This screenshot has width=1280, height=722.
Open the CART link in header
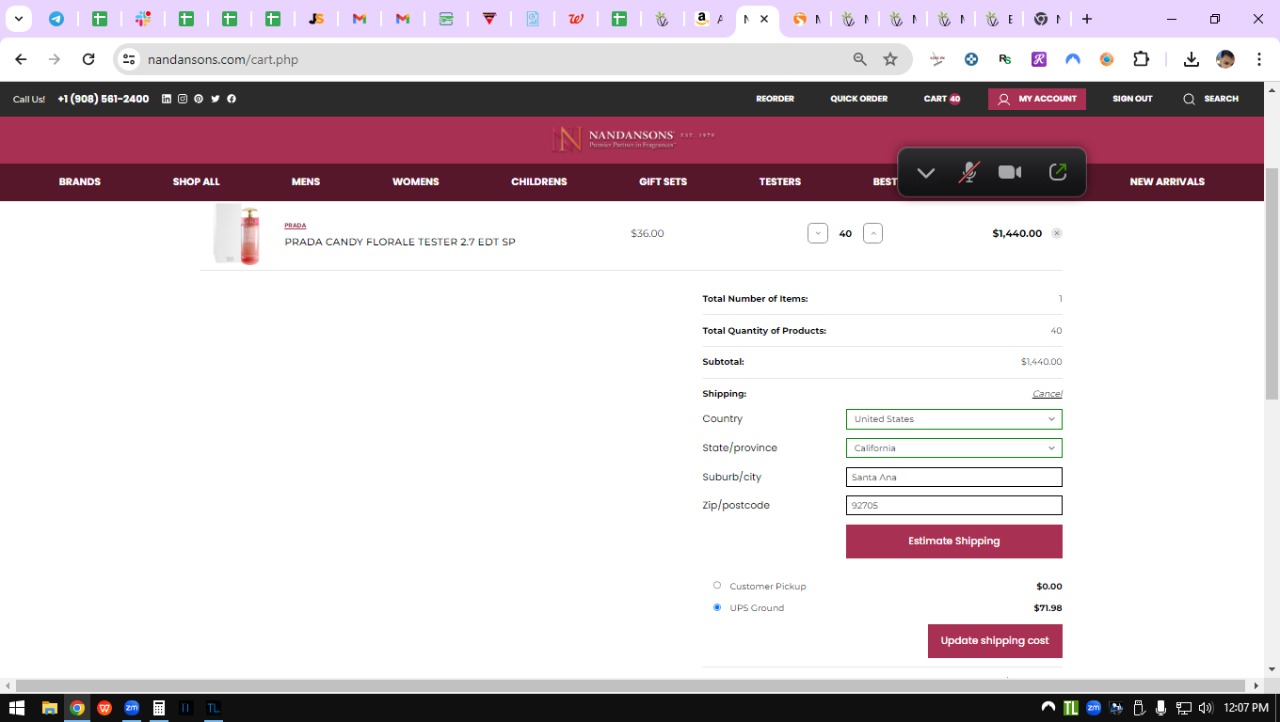pyautogui.click(x=942, y=99)
